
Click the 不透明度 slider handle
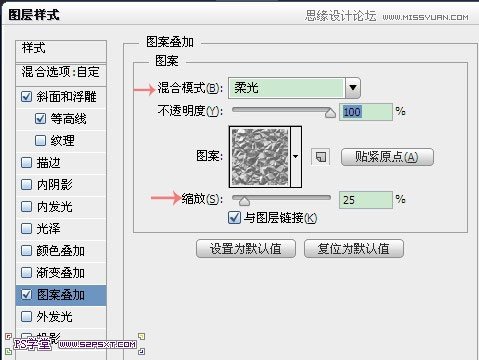pyautogui.click(x=330, y=113)
